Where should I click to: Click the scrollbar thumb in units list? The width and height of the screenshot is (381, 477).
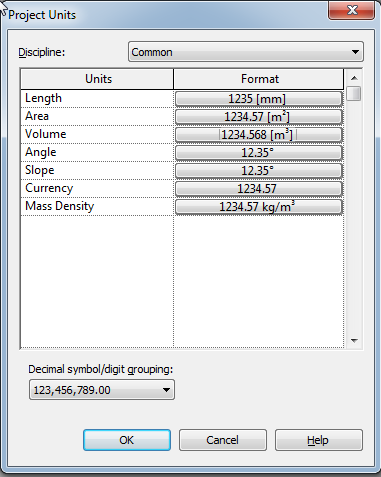354,93
